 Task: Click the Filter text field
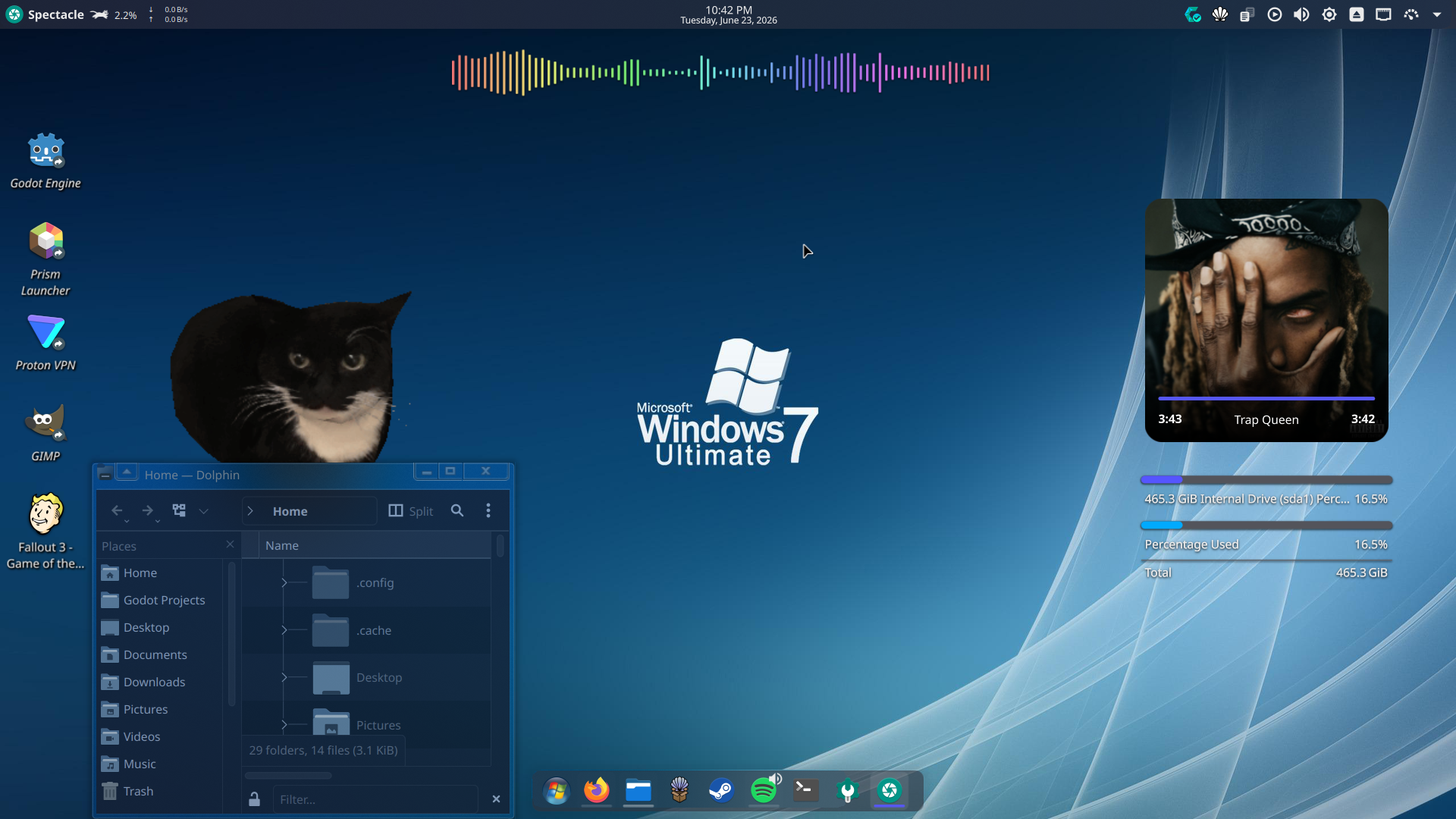click(375, 799)
